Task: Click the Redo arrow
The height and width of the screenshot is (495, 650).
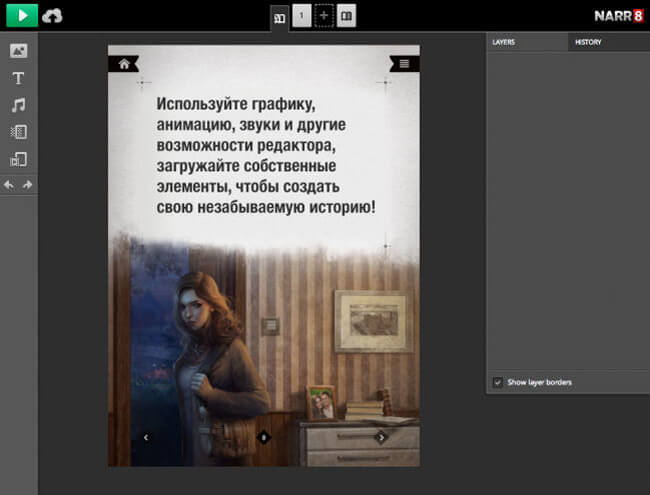Action: click(27, 184)
